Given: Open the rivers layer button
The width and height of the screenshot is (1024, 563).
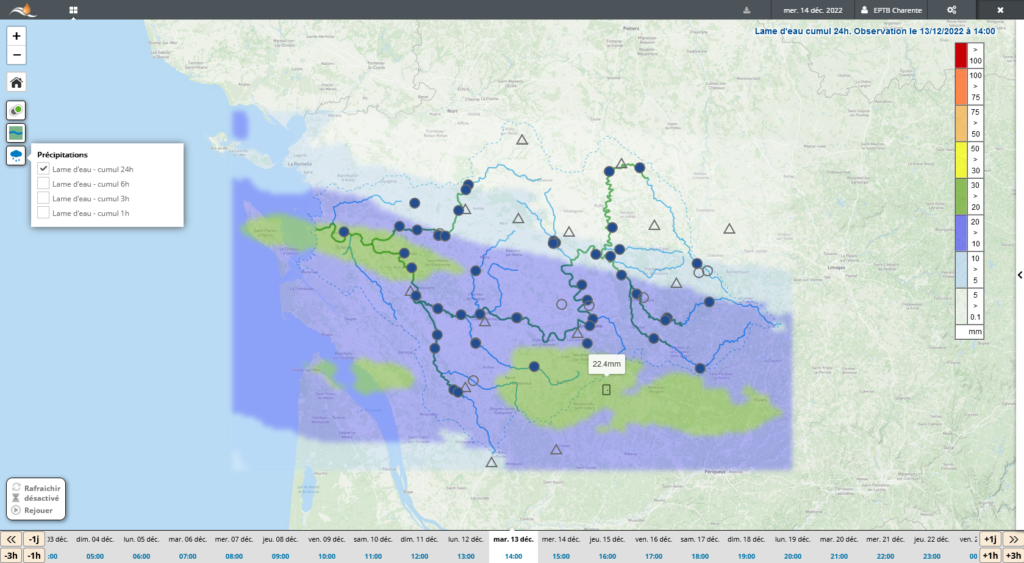Looking at the screenshot, I should (x=16, y=132).
